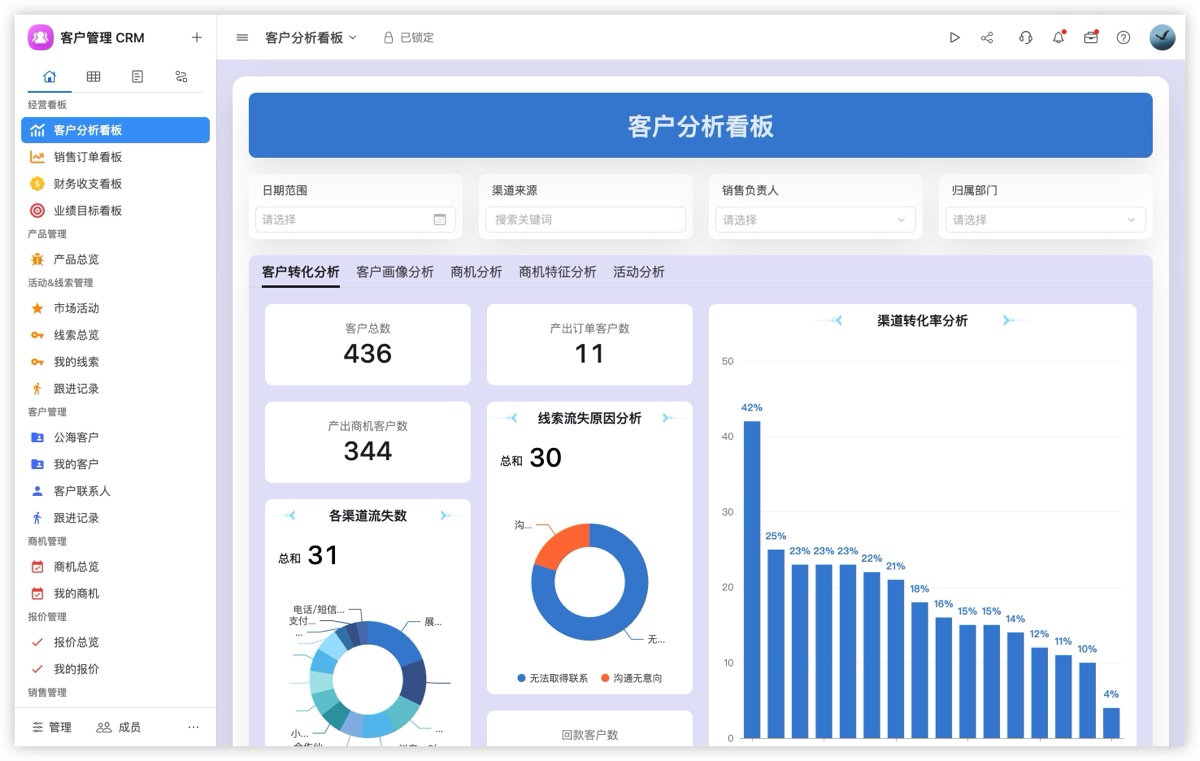Open 商机总览 in sidebar
This screenshot has width=1200, height=761.
(115, 567)
